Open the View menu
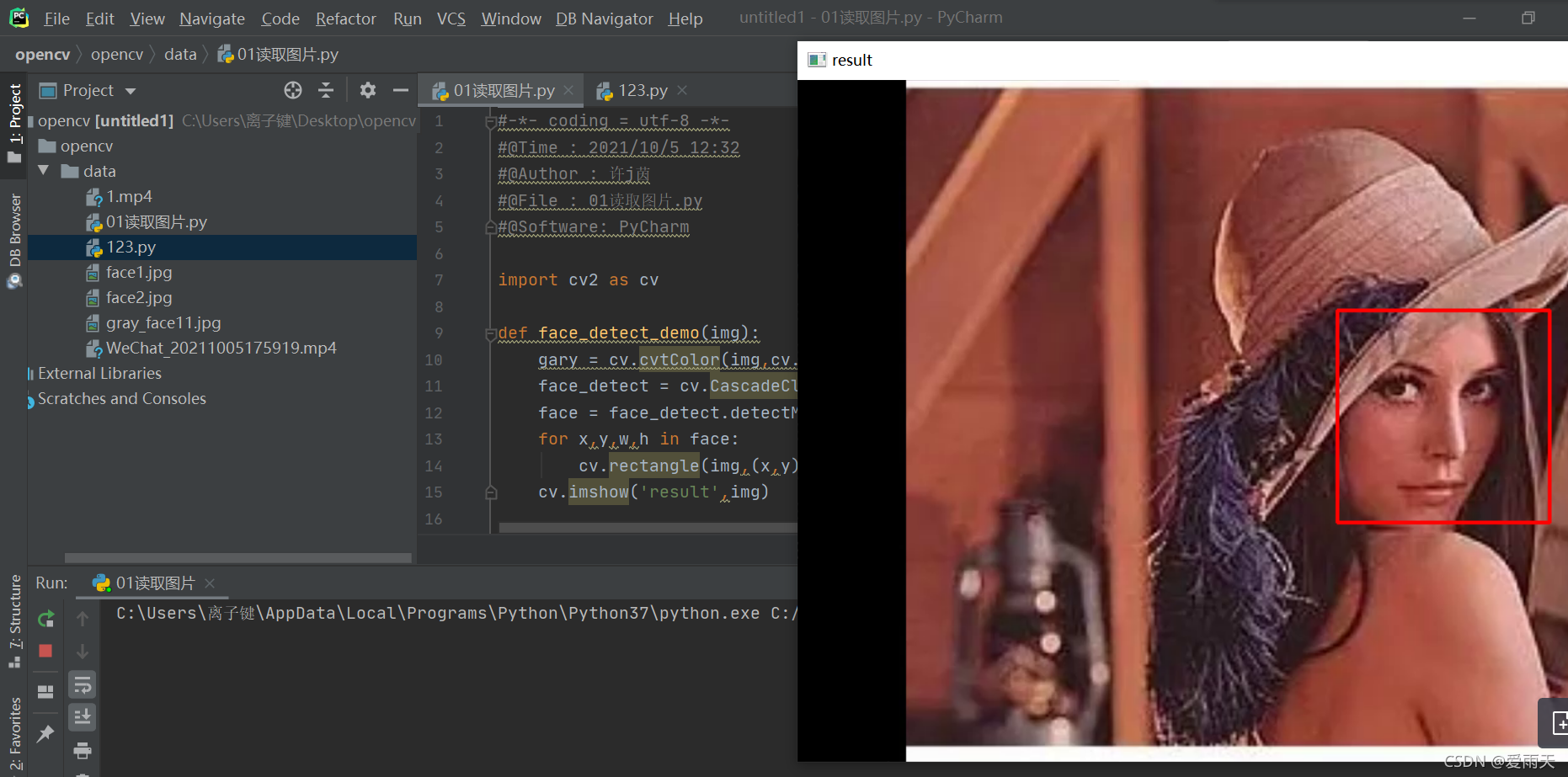The width and height of the screenshot is (1568, 777). click(147, 19)
